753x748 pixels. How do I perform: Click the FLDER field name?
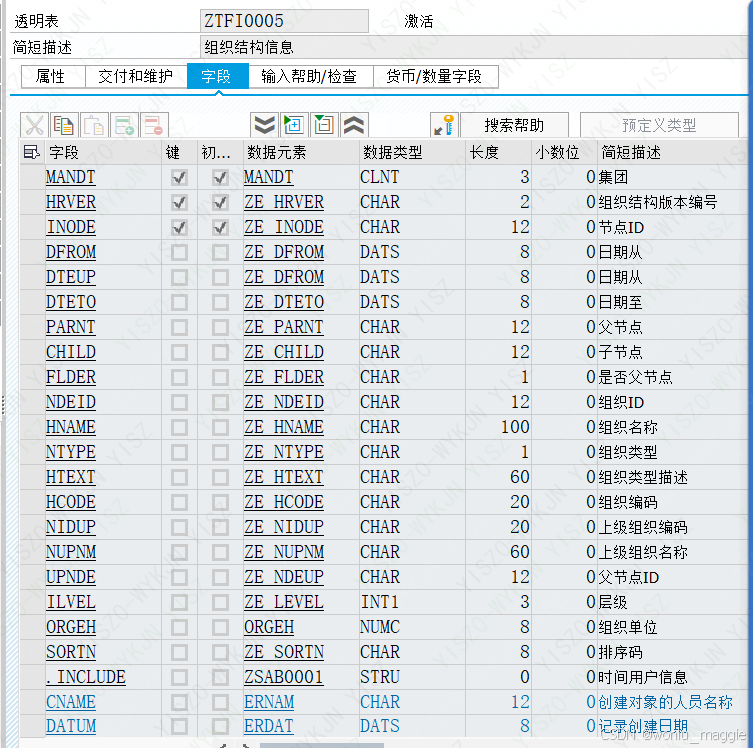pos(71,377)
